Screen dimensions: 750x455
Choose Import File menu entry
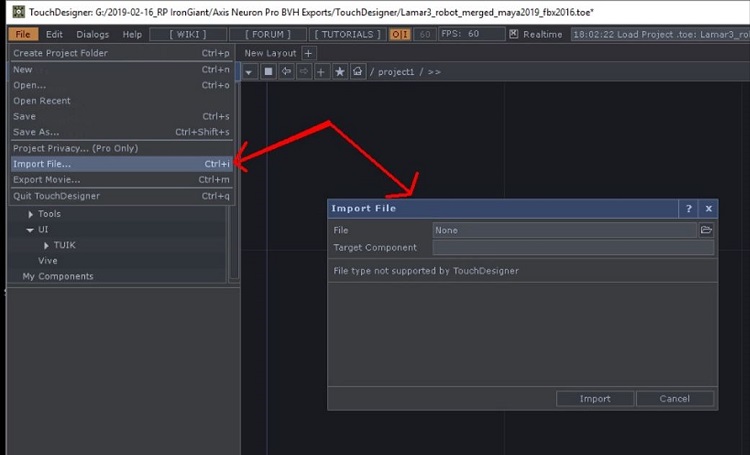pos(121,164)
